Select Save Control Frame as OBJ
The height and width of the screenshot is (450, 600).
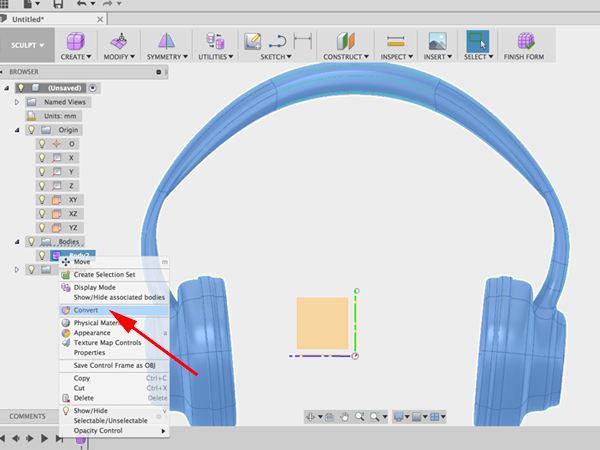pyautogui.click(x=114, y=365)
